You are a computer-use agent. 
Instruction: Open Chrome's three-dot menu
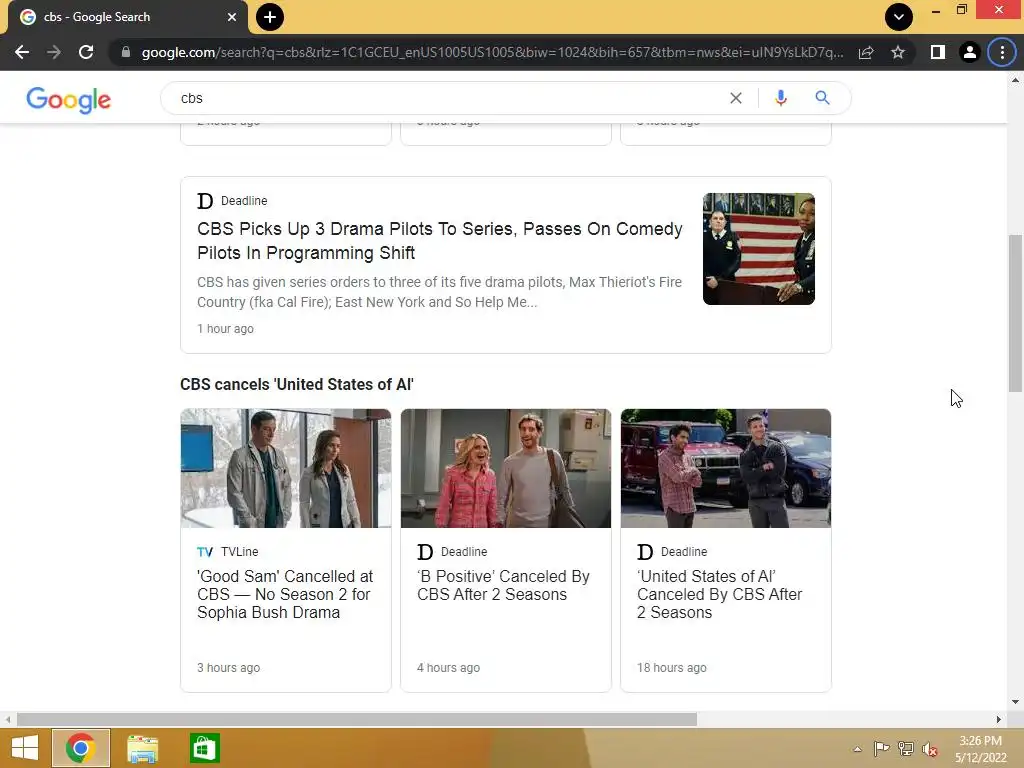click(1002, 52)
